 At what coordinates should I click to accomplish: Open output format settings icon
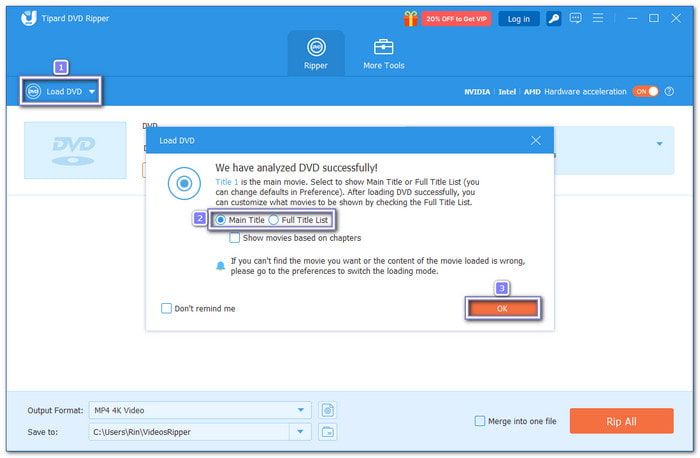click(x=327, y=409)
